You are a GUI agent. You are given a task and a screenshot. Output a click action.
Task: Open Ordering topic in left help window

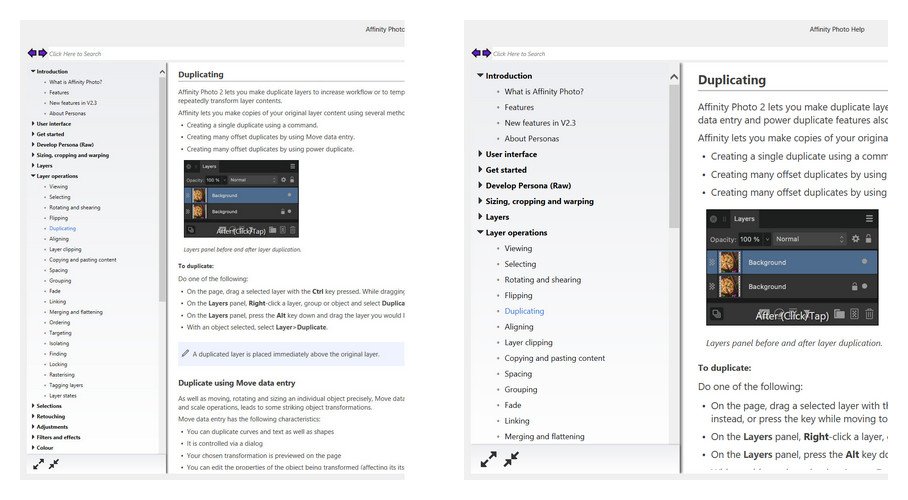pyautogui.click(x=60, y=322)
